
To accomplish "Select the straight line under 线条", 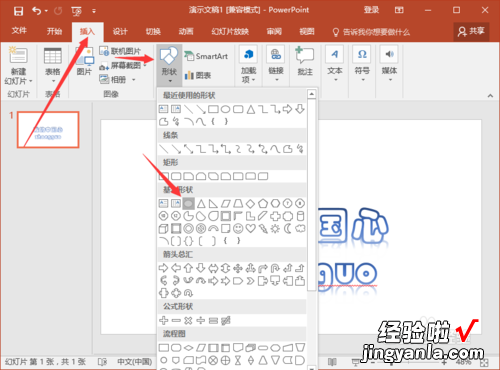I will (x=163, y=149).
